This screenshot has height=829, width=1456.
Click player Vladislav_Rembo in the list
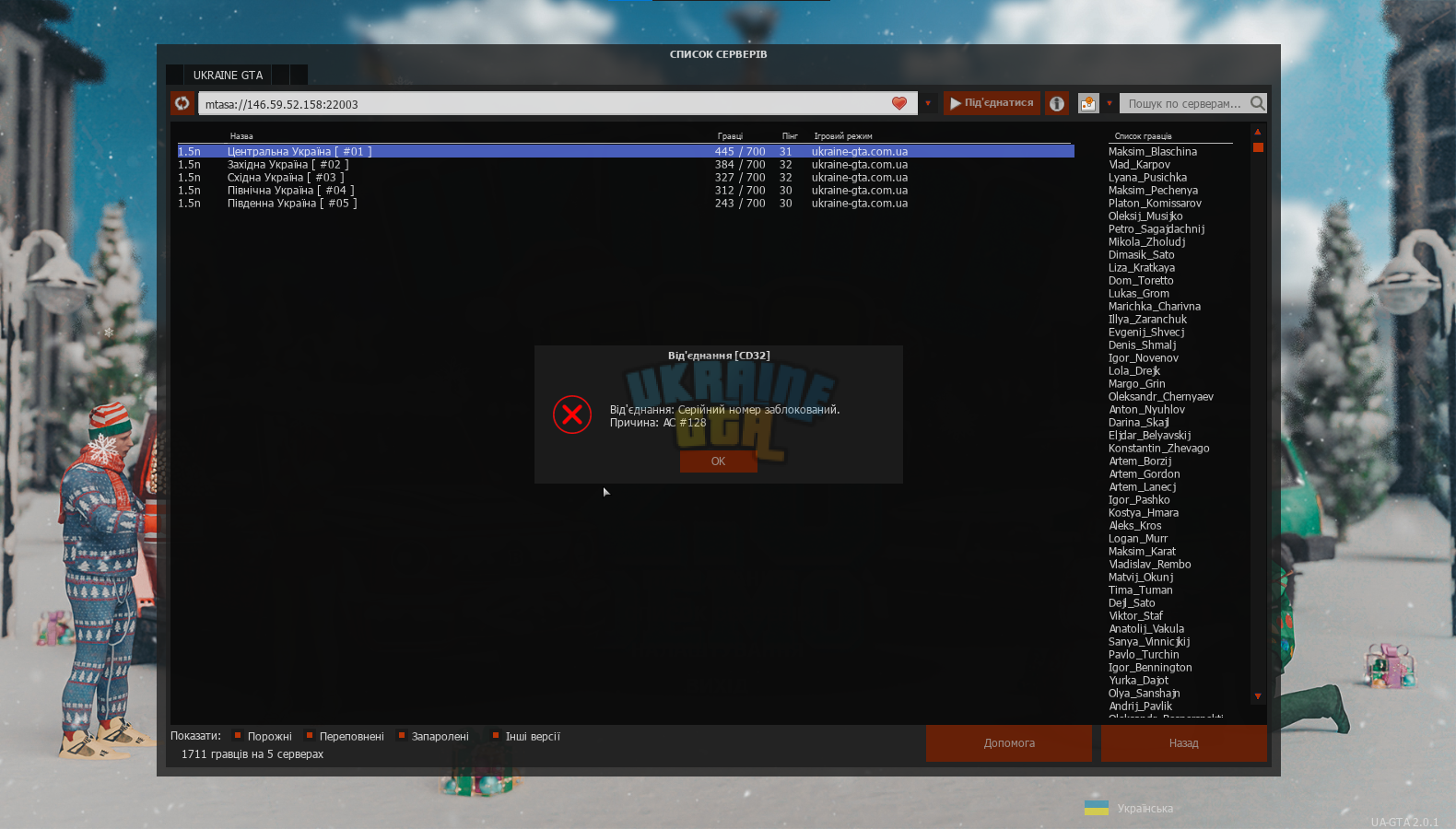(1150, 564)
